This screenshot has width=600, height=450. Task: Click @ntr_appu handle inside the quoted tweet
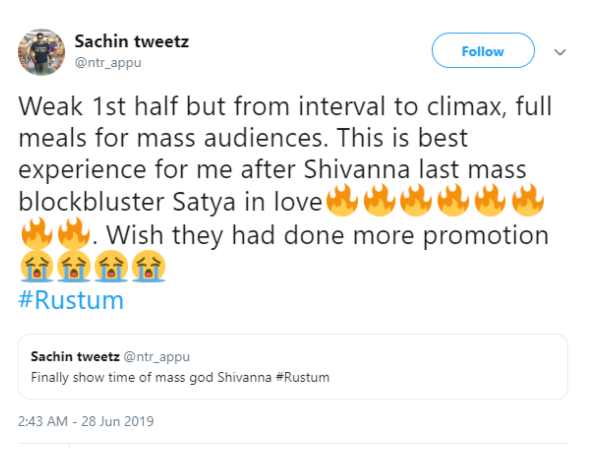(x=155, y=356)
